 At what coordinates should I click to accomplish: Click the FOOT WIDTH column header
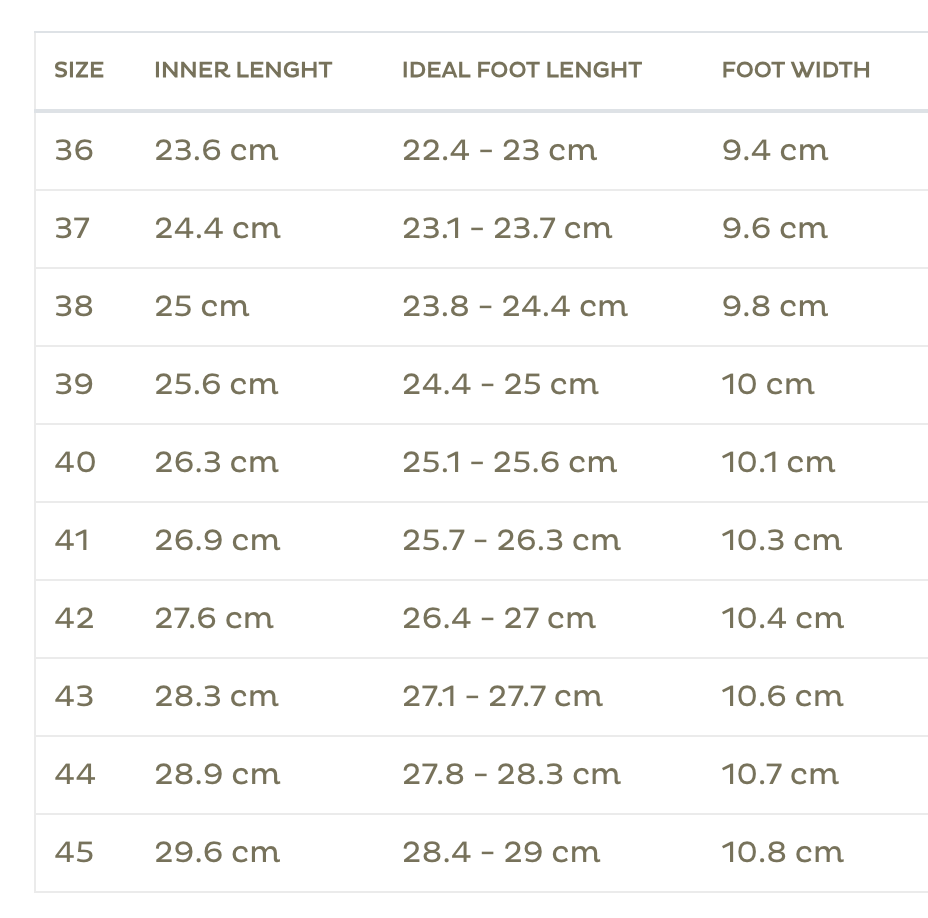tap(796, 70)
